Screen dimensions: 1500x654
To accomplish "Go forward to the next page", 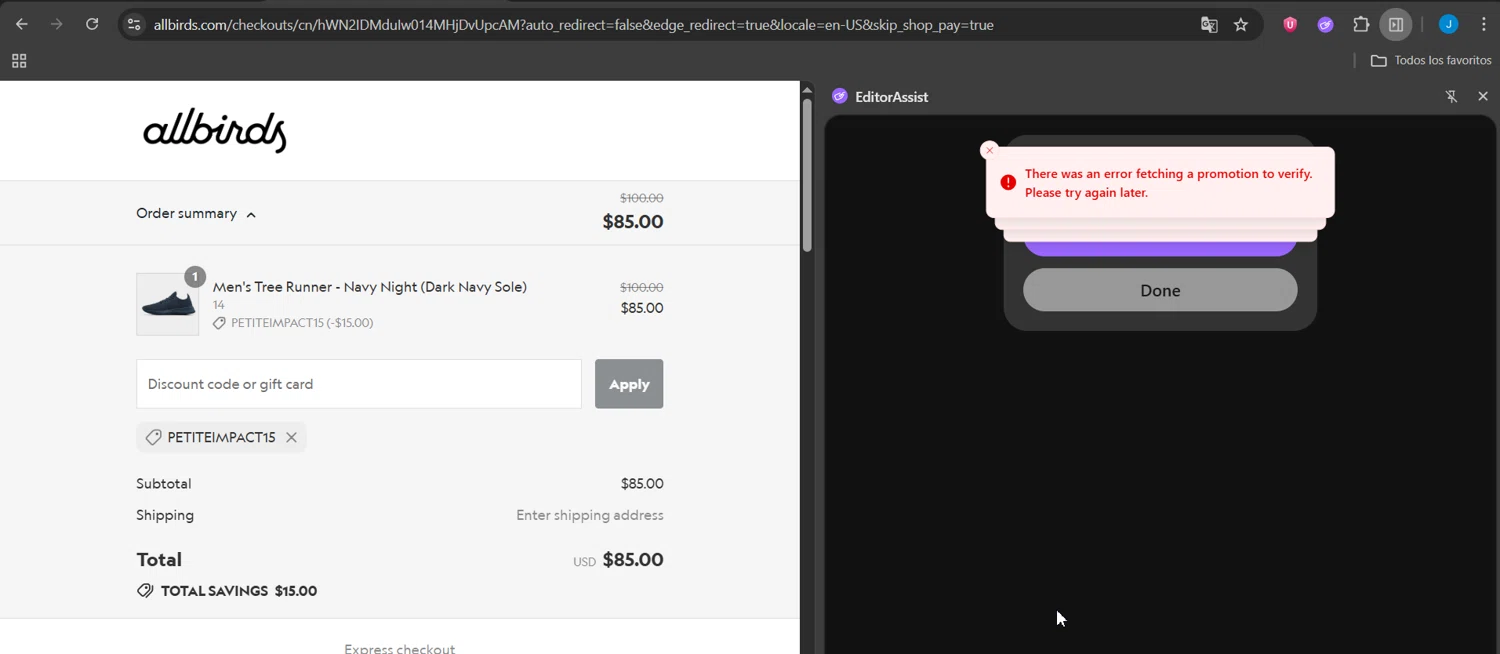I will 57,24.
